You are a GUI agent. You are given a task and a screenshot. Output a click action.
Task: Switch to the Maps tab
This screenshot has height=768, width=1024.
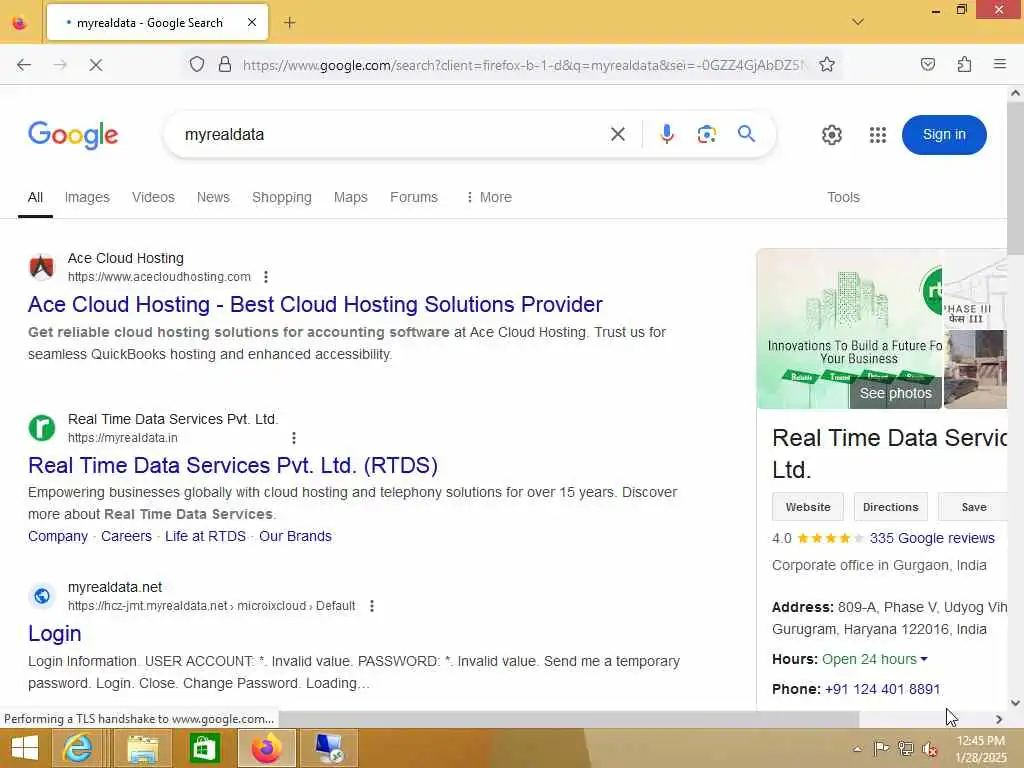(351, 197)
